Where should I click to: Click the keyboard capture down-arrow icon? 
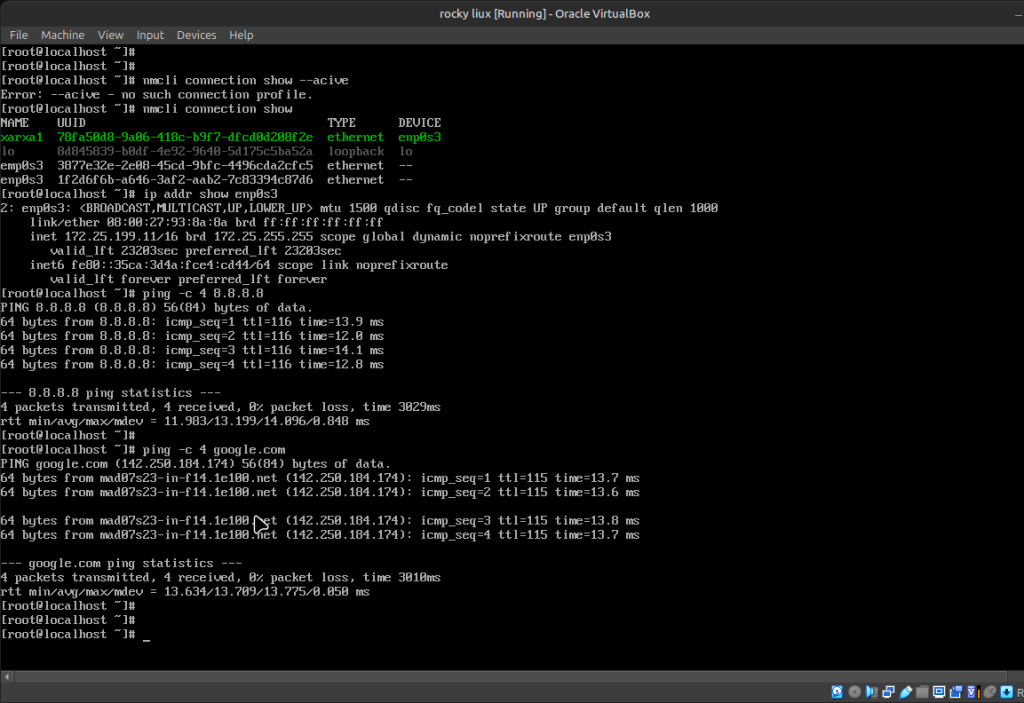pos(1006,692)
